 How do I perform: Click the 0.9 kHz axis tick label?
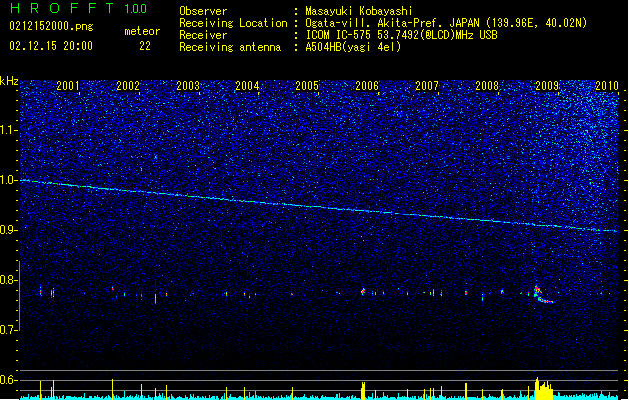(x=9, y=230)
